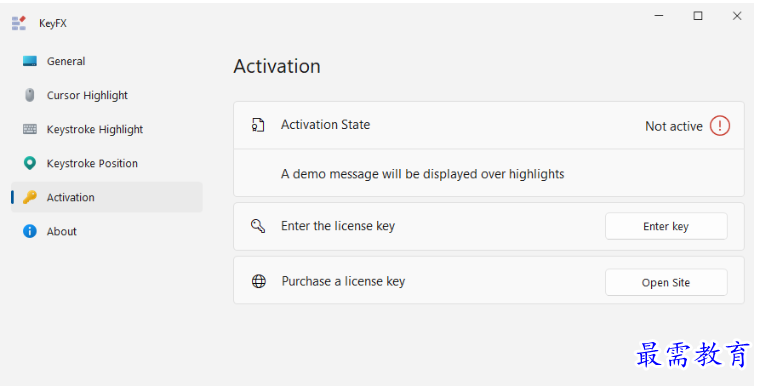
Task: Click the red Not active warning icon
Action: coord(719,126)
